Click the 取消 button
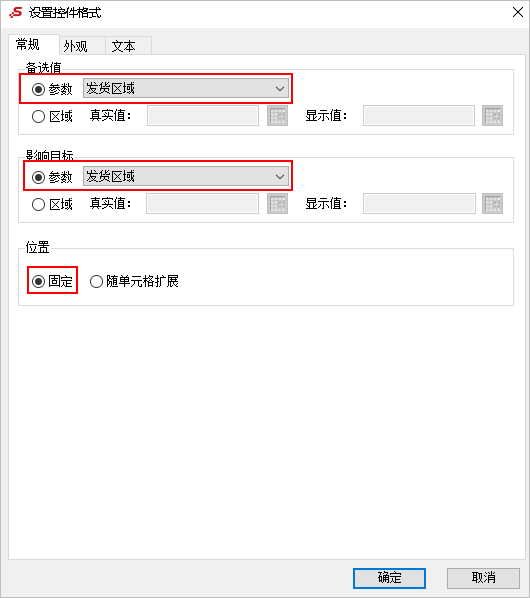The image size is (530, 598). point(483,578)
